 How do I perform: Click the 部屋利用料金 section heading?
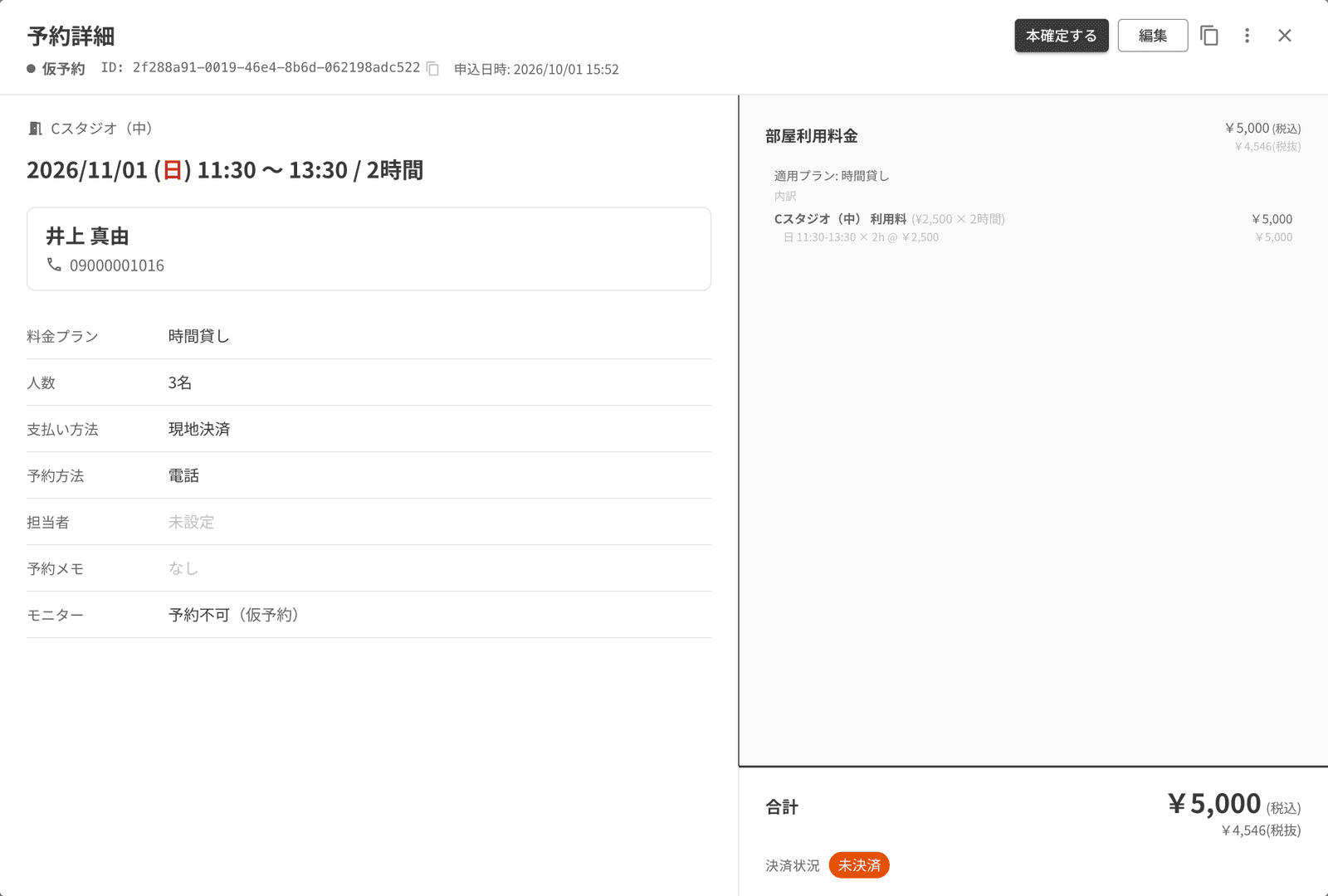(812, 136)
